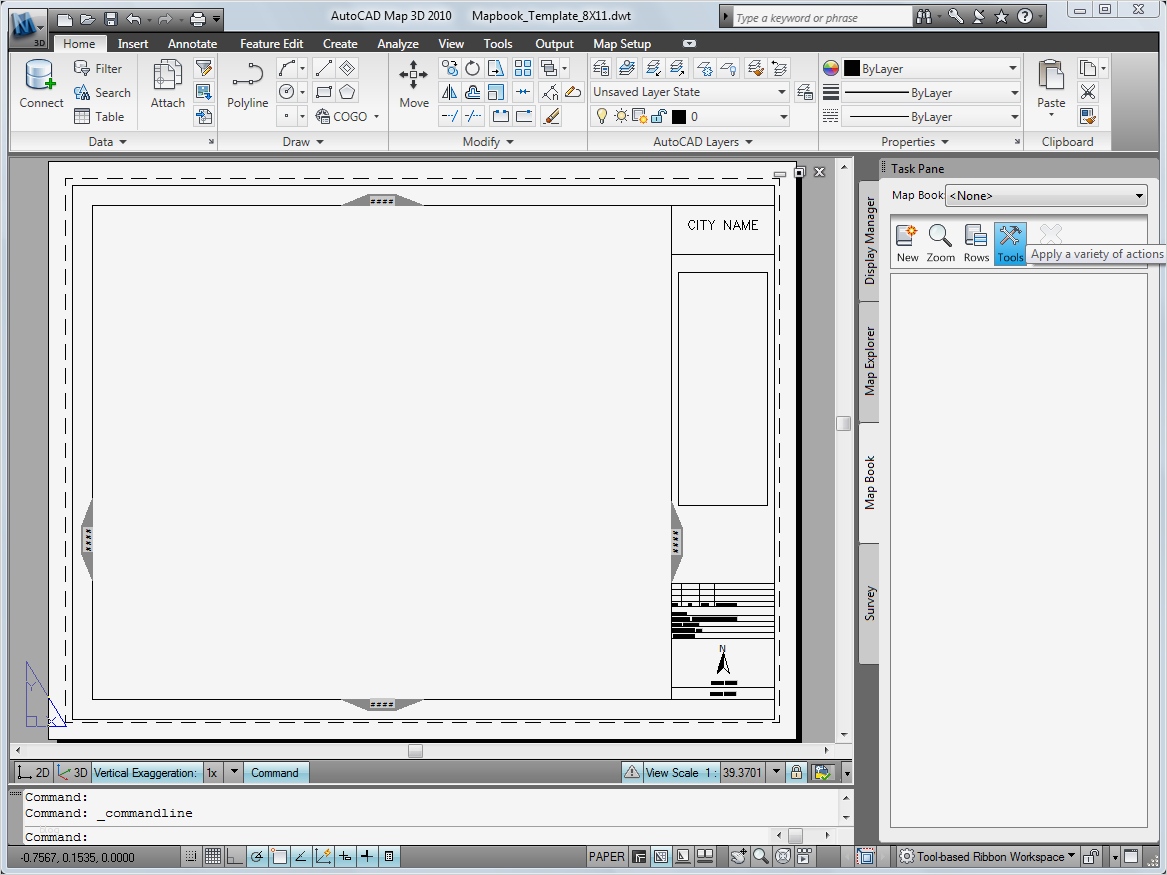Open the layer 0 dropdown list
The width and height of the screenshot is (1167, 875).
point(689,116)
